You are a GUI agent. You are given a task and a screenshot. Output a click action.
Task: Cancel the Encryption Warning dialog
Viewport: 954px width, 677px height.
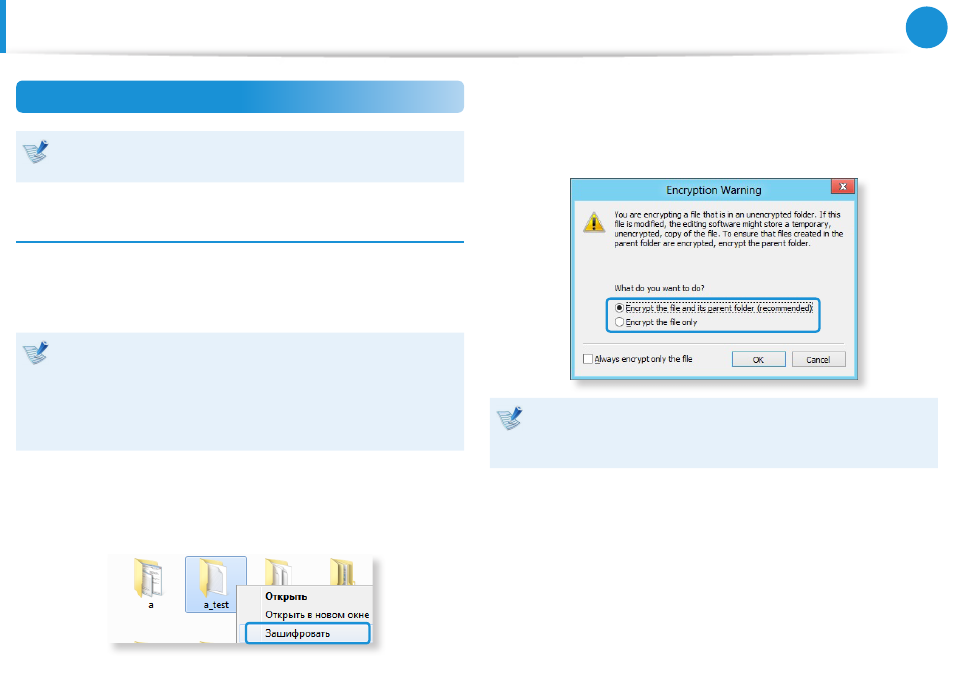tap(818, 359)
